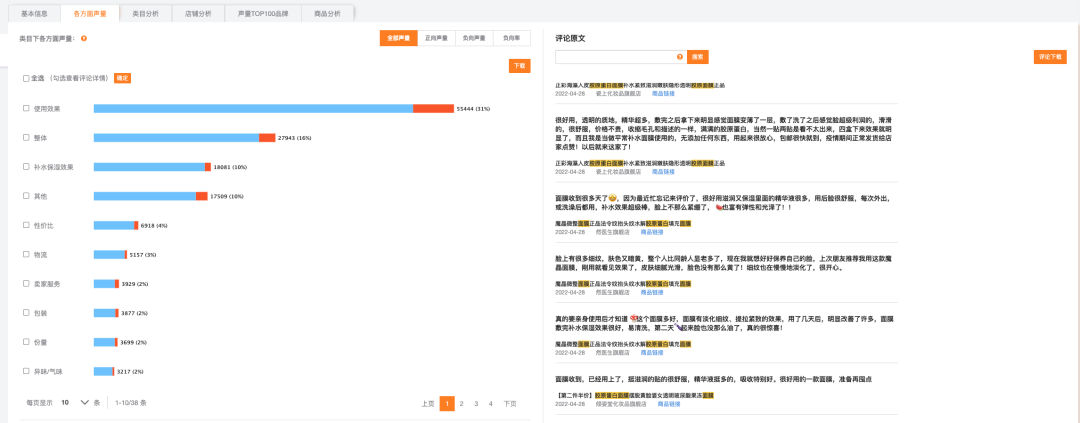The width and height of the screenshot is (1080, 423).
Task: Click the value label 18081 (10%)
Action: click(x=230, y=167)
